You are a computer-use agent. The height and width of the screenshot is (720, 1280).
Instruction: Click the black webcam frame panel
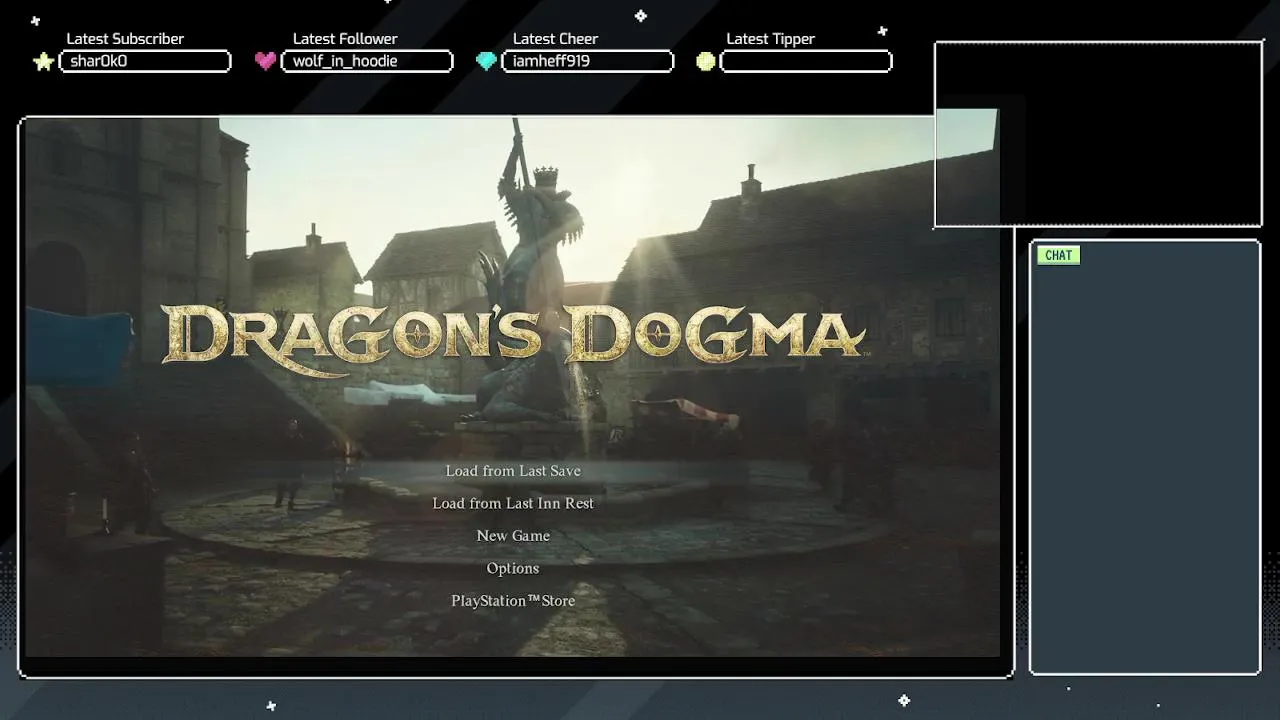tap(1098, 134)
